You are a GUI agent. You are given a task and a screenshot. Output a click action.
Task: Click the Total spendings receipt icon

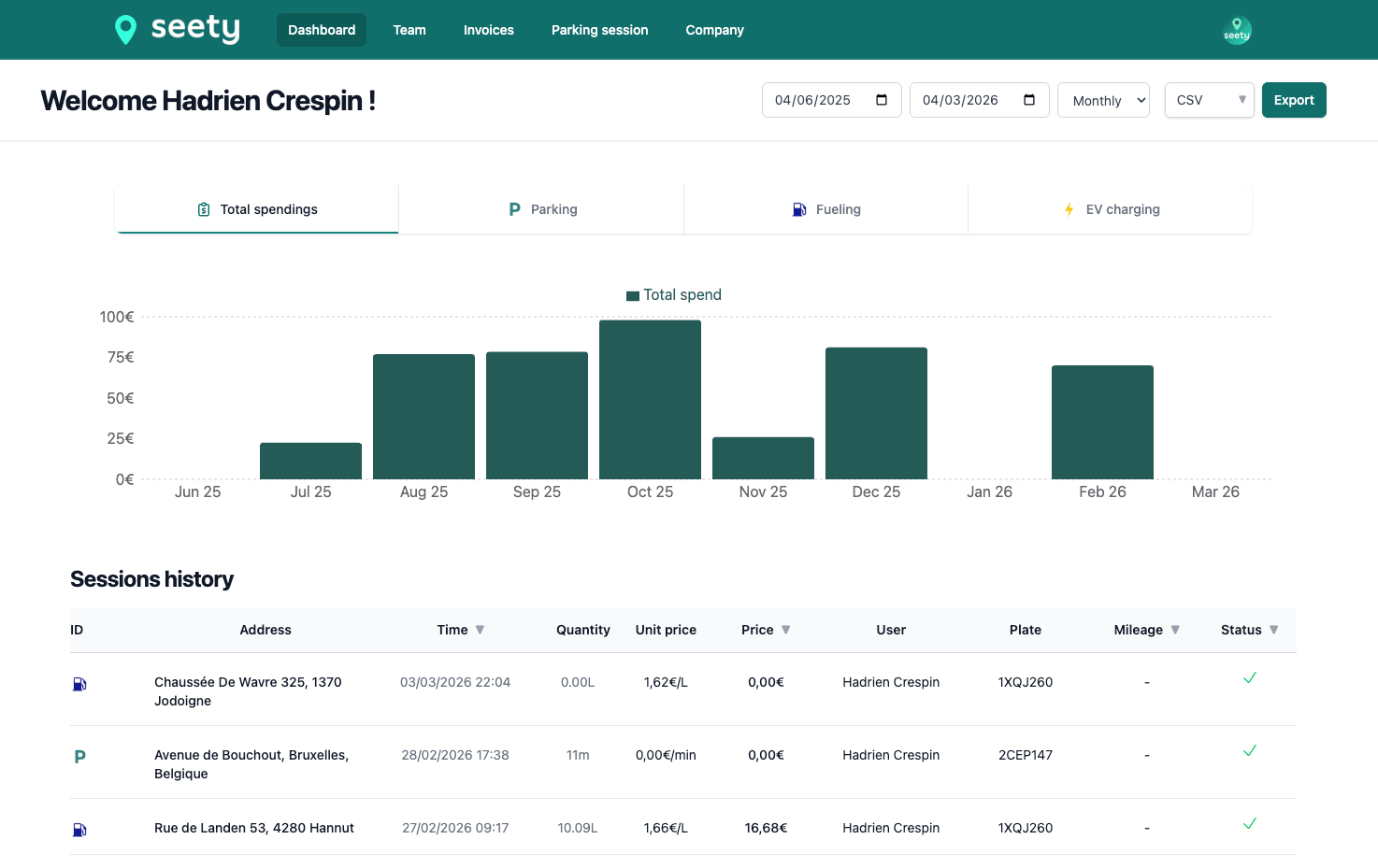pos(203,208)
